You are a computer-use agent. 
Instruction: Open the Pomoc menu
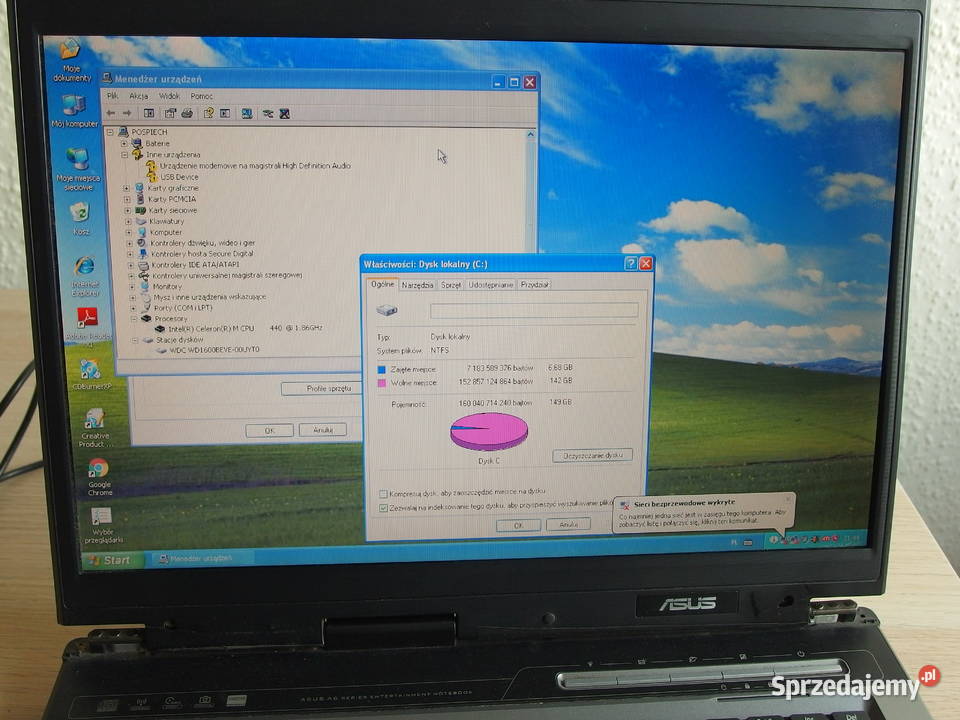201,96
